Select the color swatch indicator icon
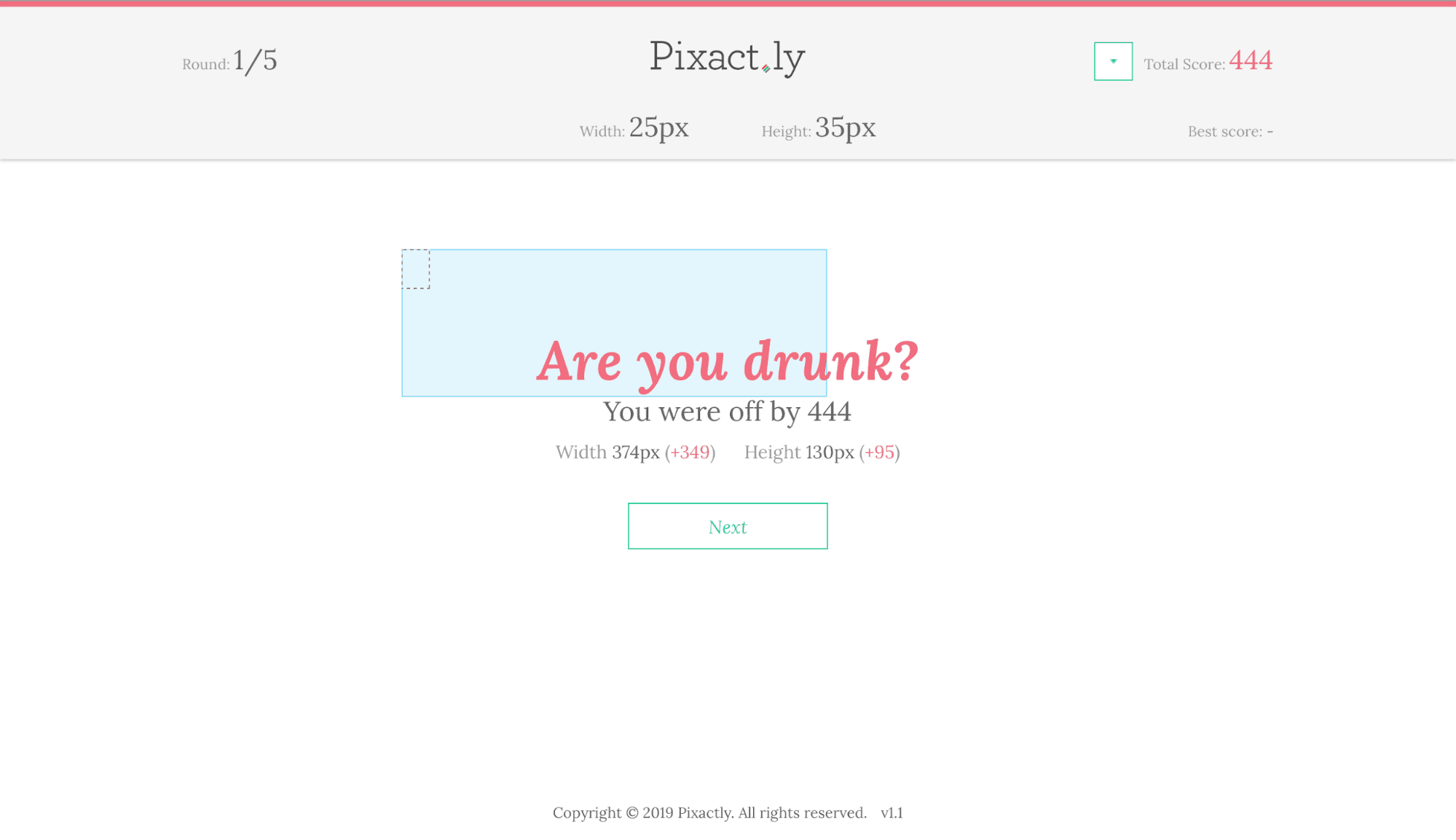Image resolution: width=1456 pixels, height=840 pixels. (x=1113, y=61)
